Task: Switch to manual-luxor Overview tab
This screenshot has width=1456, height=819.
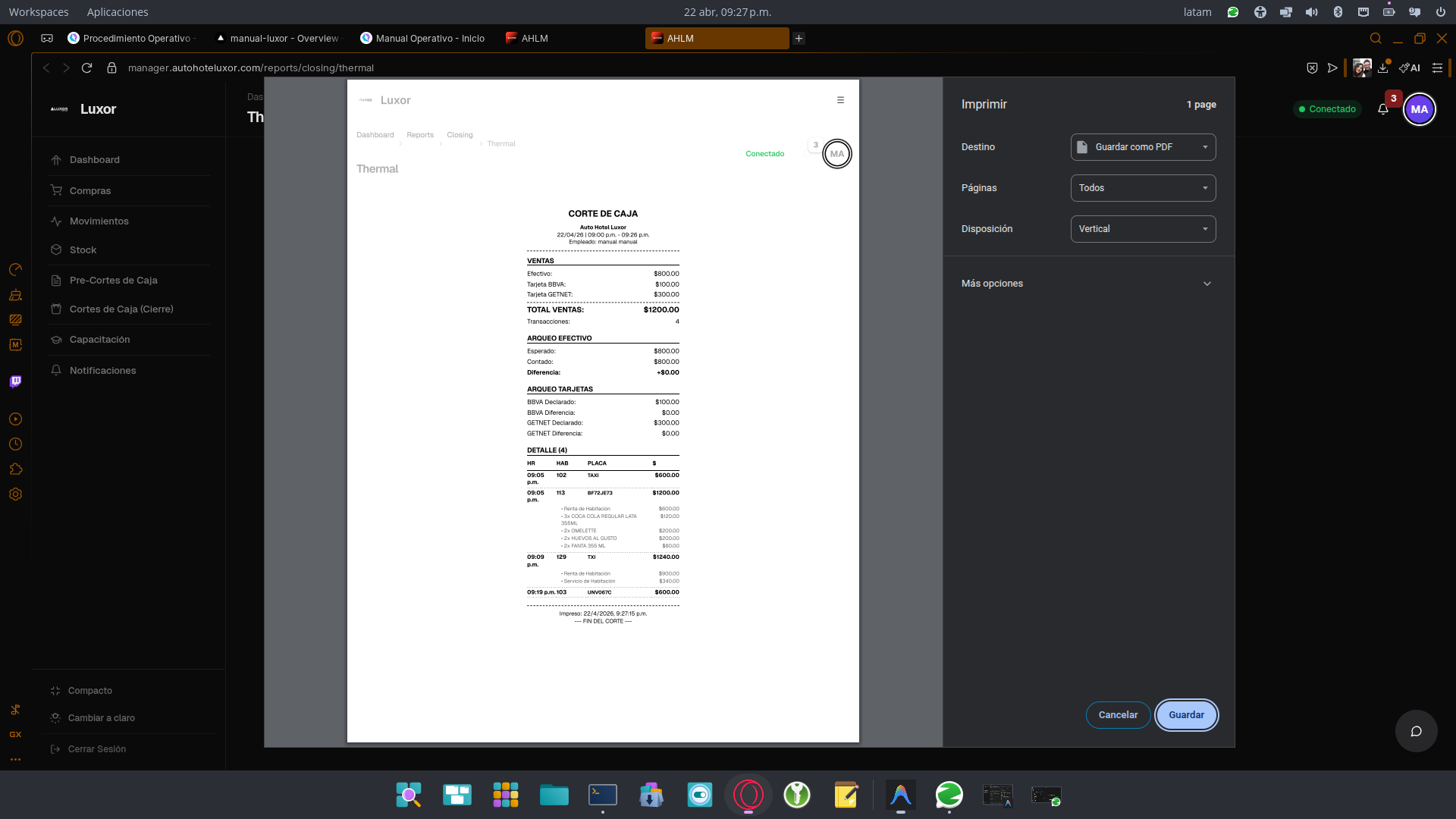Action: [278, 38]
